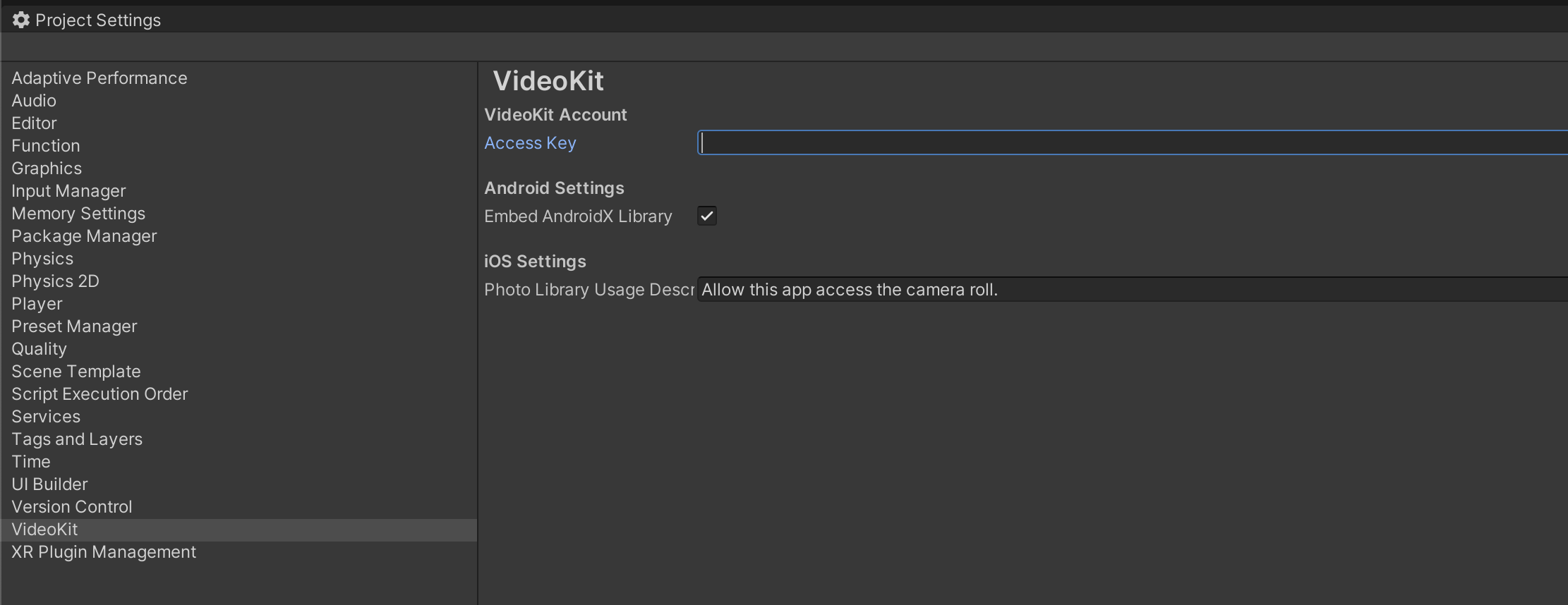Focus the Access Key text field
1568x605 pixels.
tap(1133, 142)
